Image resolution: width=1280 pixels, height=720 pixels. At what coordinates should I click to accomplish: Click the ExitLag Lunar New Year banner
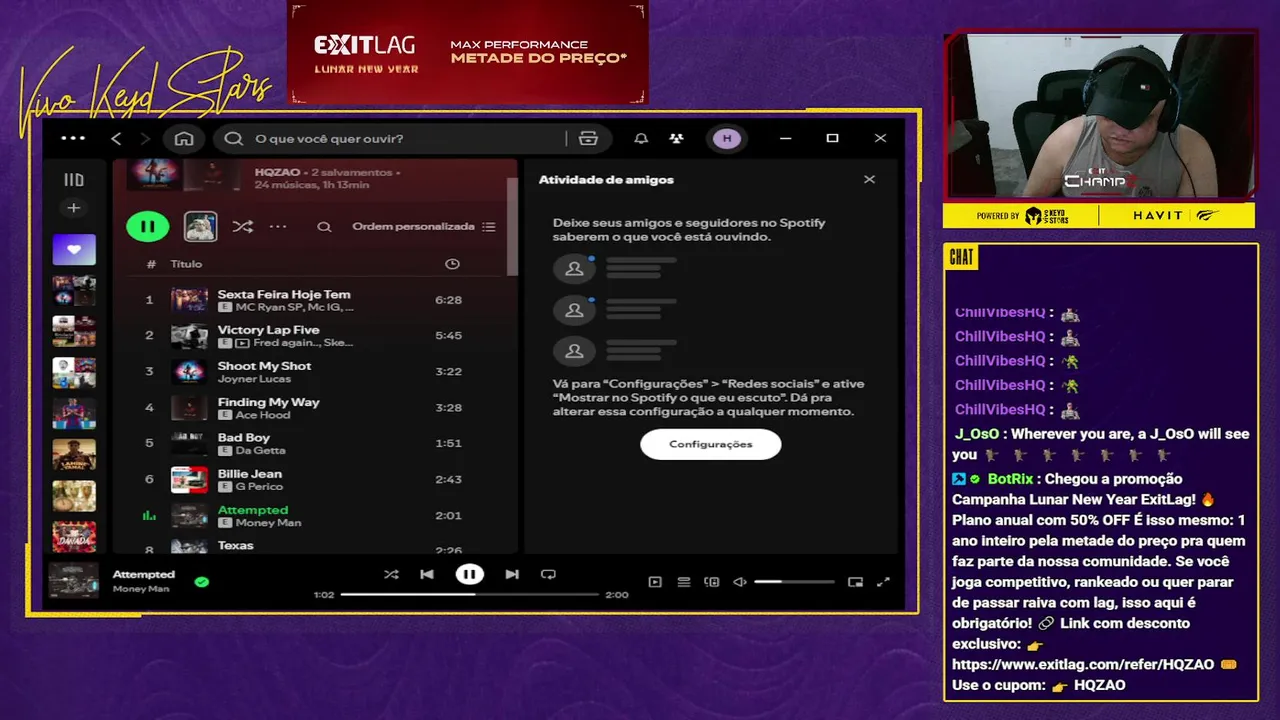pyautogui.click(x=468, y=52)
